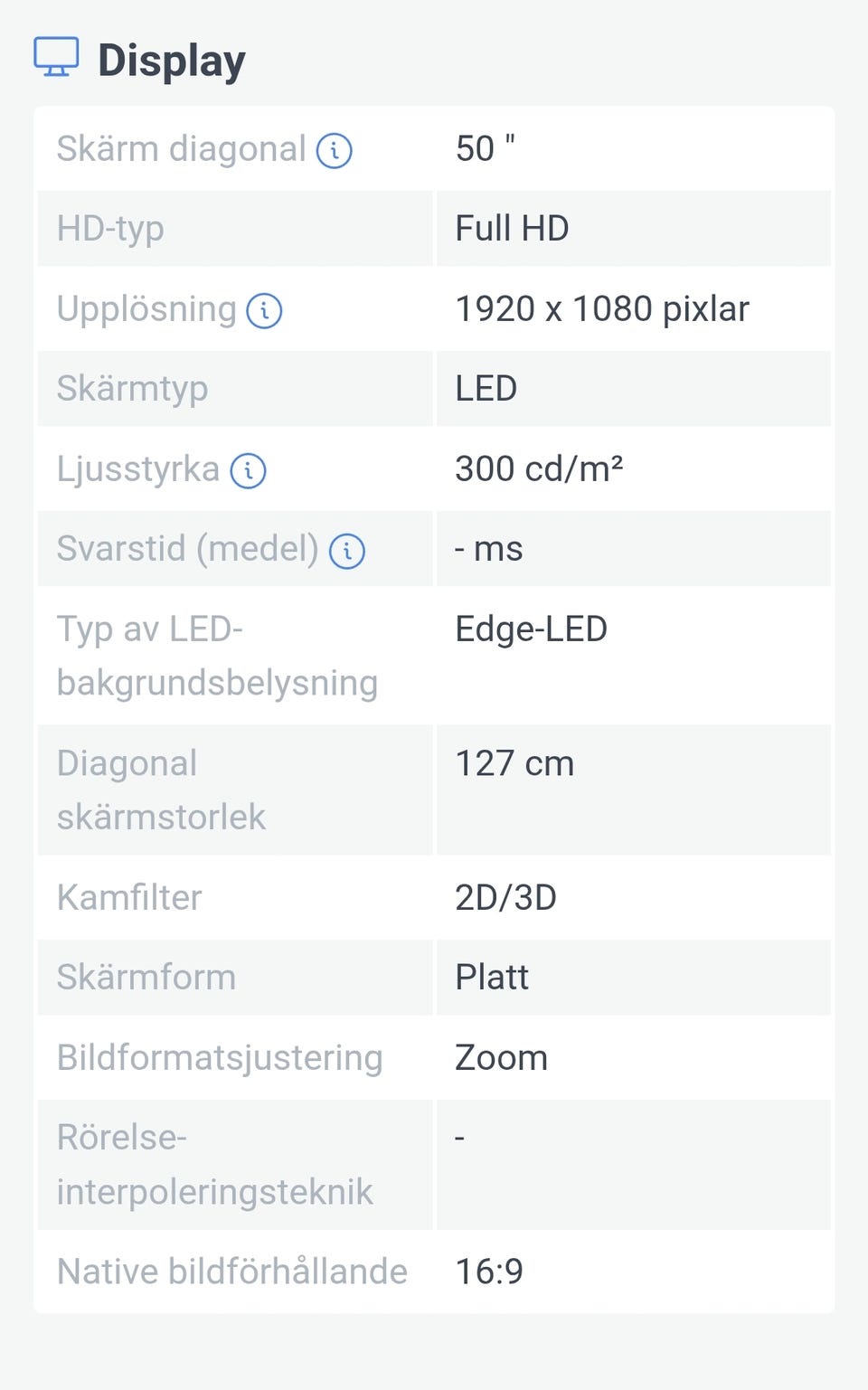The image size is (868, 1390).
Task: Select the 300 cd/m² brightness value
Action: click(539, 469)
